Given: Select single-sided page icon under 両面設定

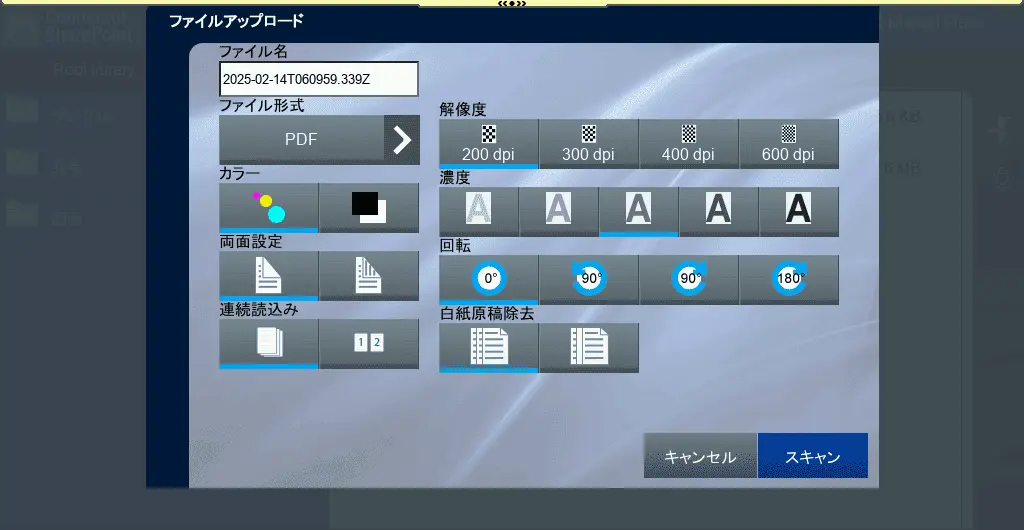Looking at the screenshot, I should click(x=269, y=275).
